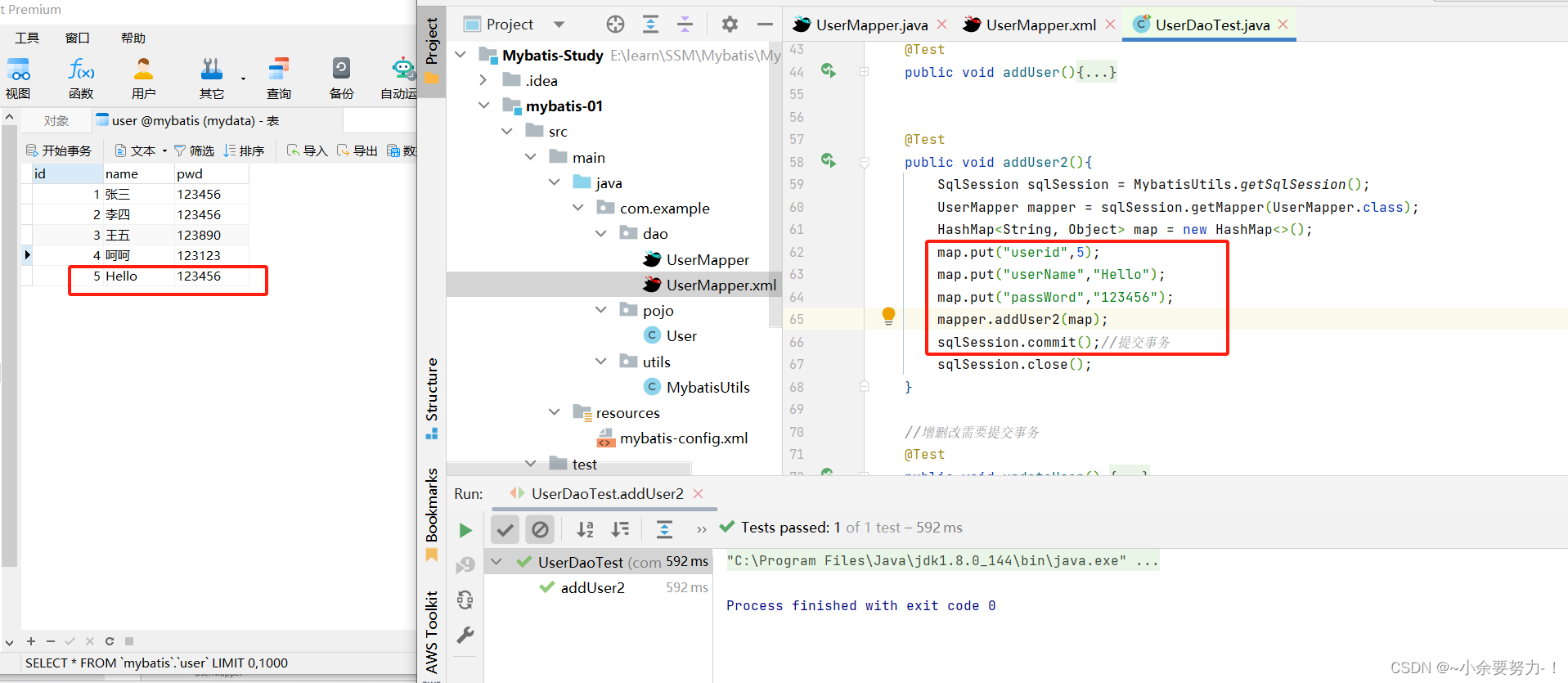Toggle Show Passed tests checkmark button

click(x=505, y=530)
